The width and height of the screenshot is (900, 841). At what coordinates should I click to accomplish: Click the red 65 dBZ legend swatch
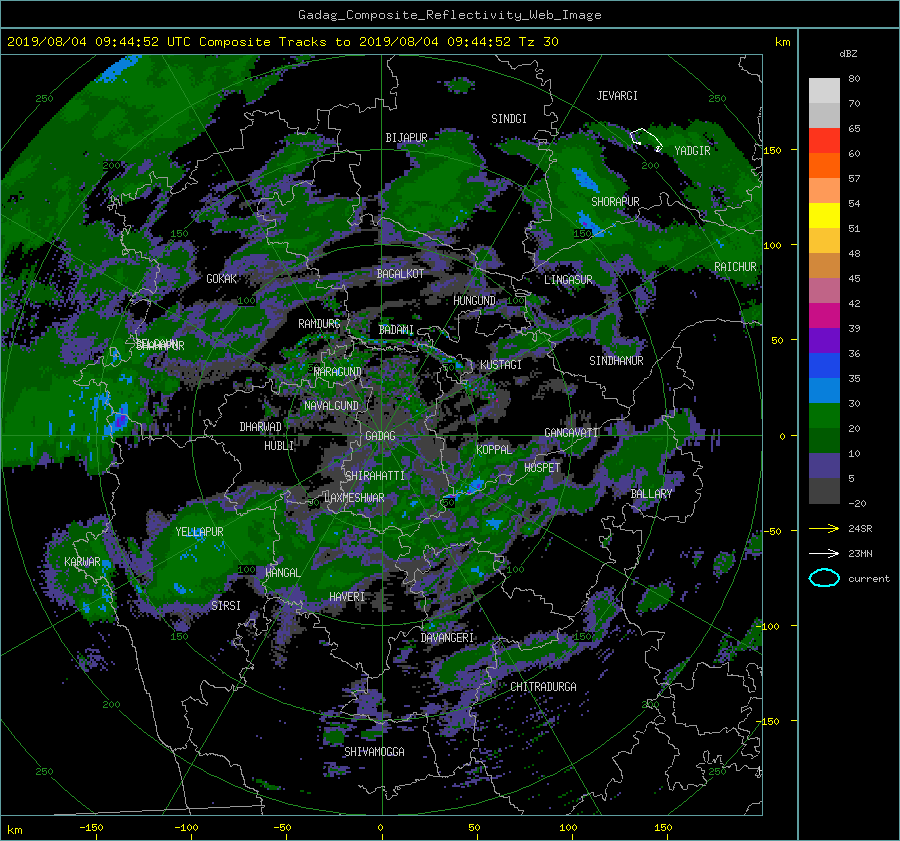pyautogui.click(x=824, y=141)
